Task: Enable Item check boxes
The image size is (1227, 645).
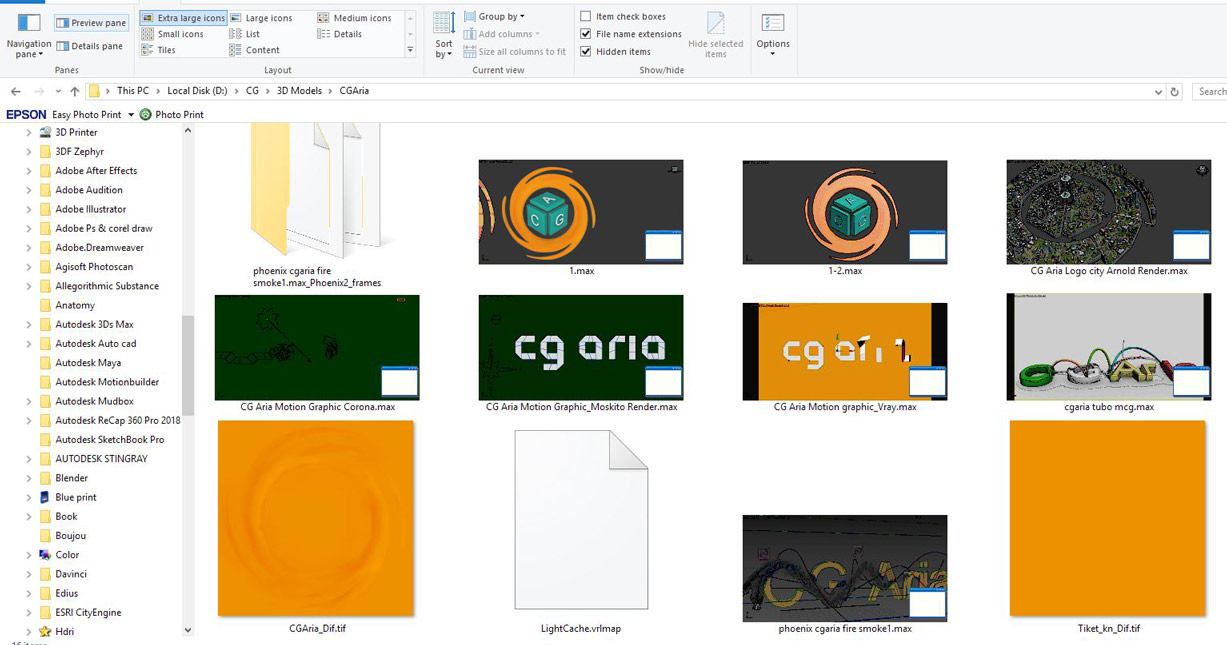Action: (585, 16)
